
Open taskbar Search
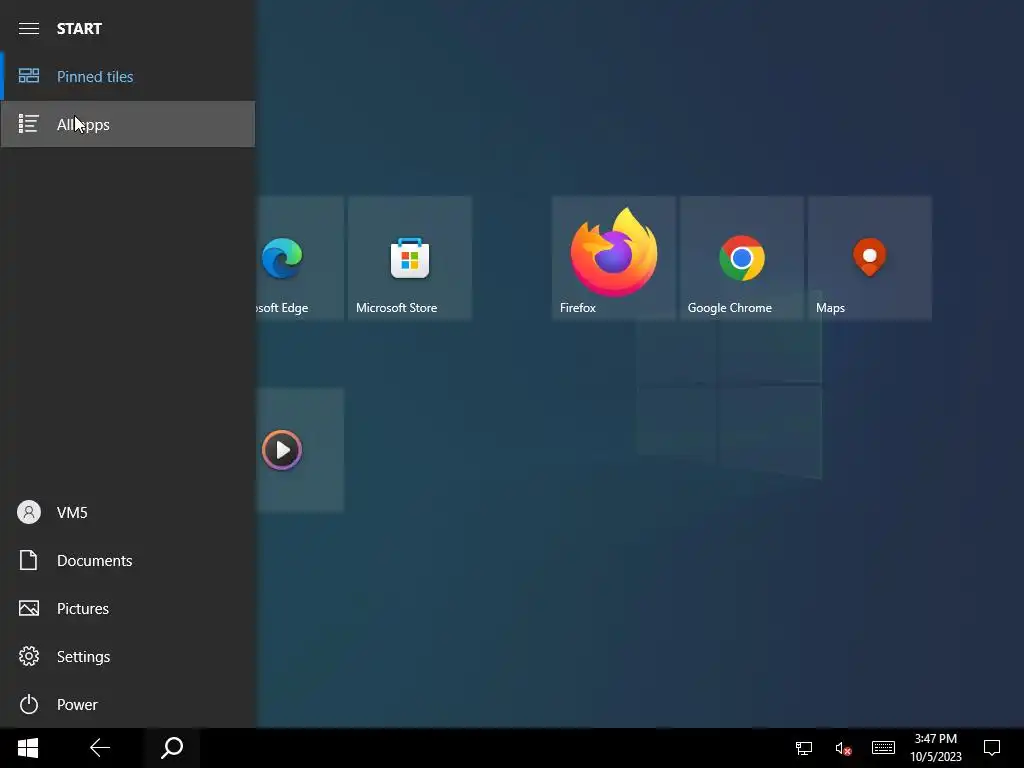click(x=172, y=748)
